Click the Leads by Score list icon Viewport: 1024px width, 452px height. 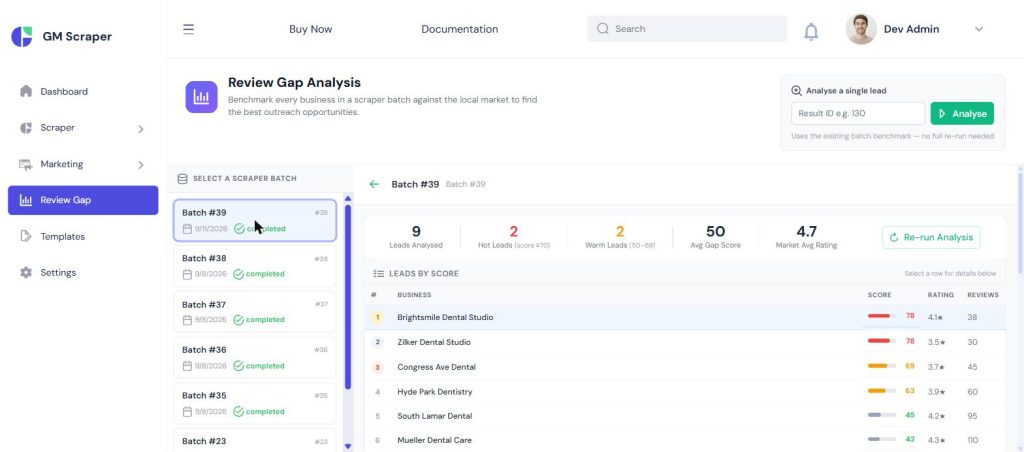point(378,274)
